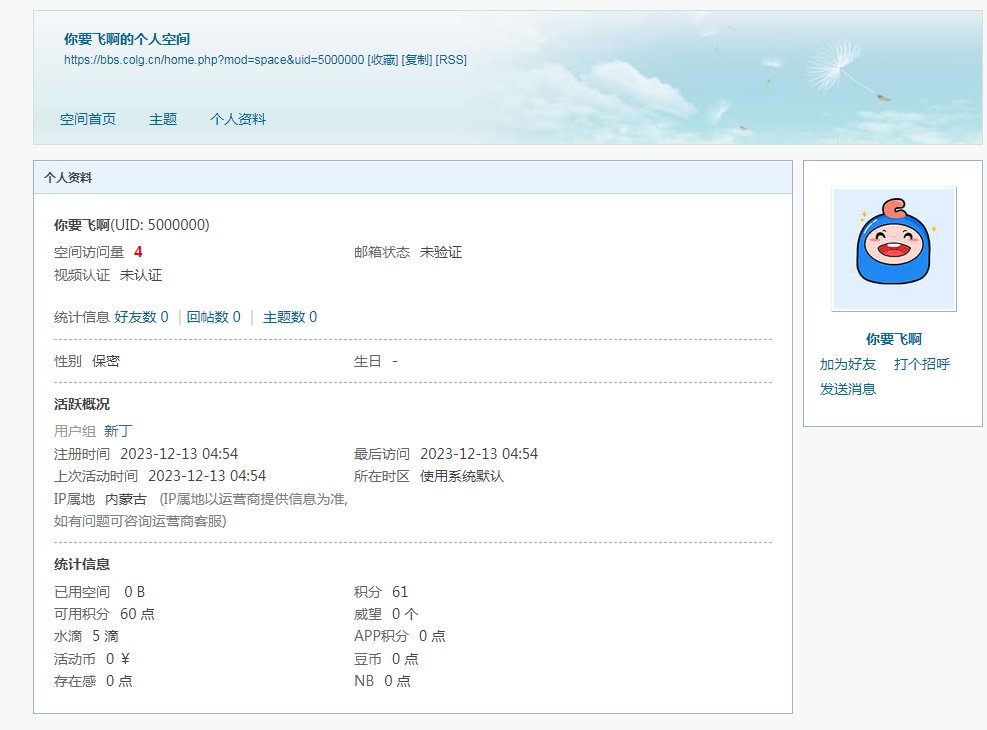Open 回帖数 0 statistics link
This screenshot has width=987, height=730.
(x=213, y=317)
